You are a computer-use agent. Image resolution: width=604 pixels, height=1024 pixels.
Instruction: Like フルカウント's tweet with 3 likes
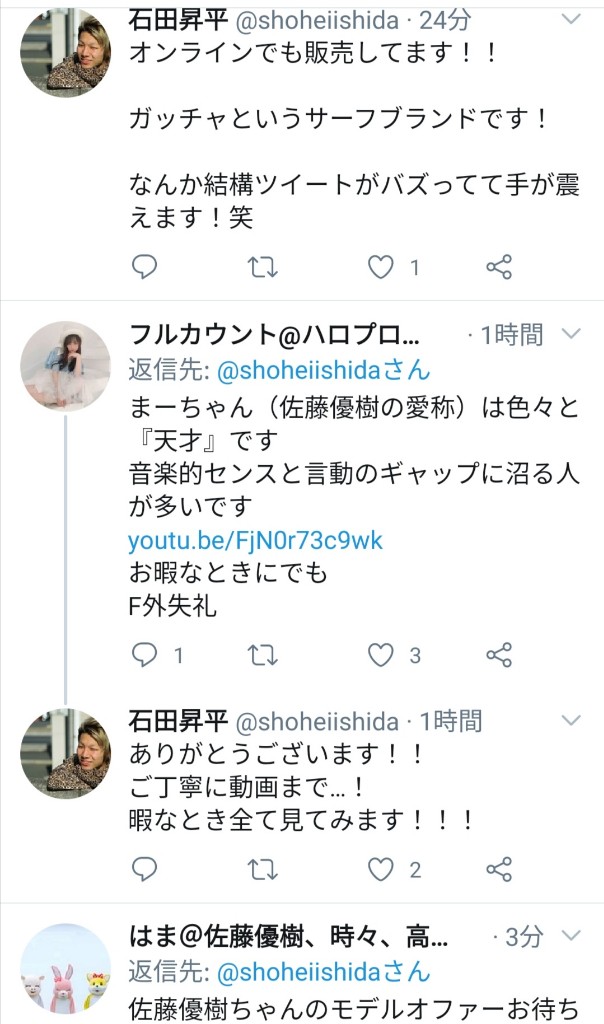coord(381,655)
